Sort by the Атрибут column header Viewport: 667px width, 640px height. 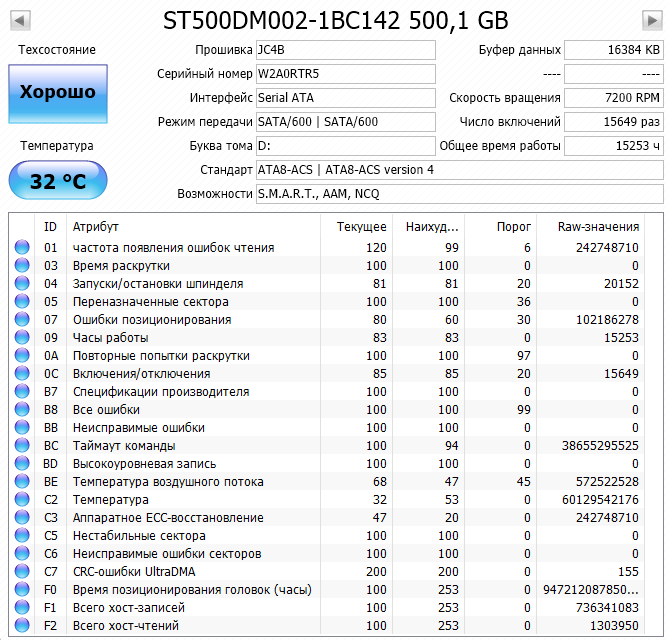(194, 227)
